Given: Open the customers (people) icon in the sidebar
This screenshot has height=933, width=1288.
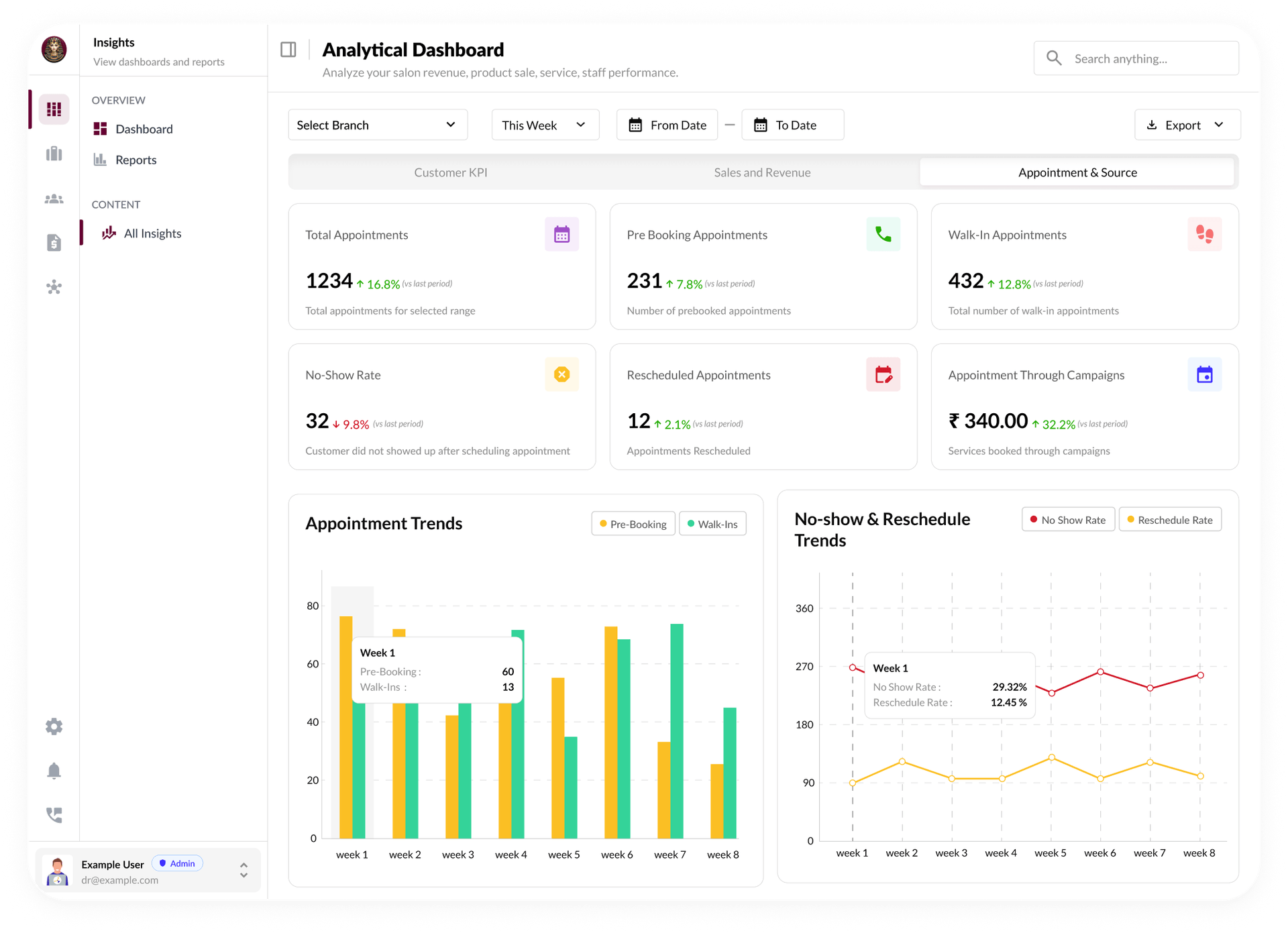Looking at the screenshot, I should 54,199.
